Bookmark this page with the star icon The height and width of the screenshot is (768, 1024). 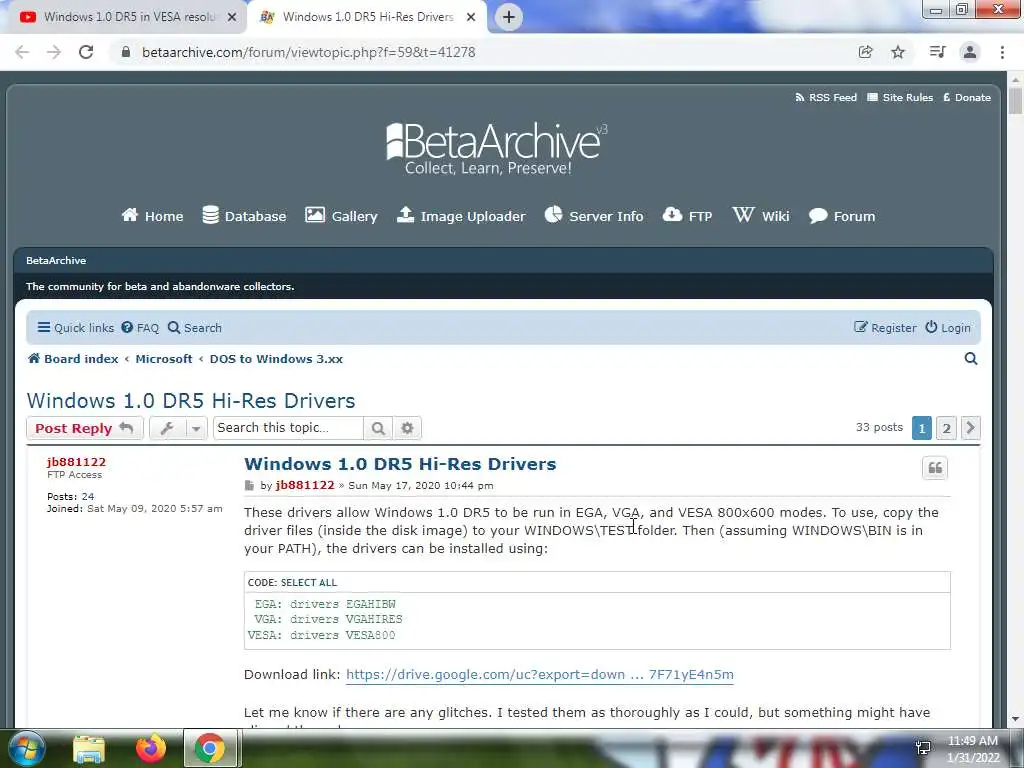point(898,52)
